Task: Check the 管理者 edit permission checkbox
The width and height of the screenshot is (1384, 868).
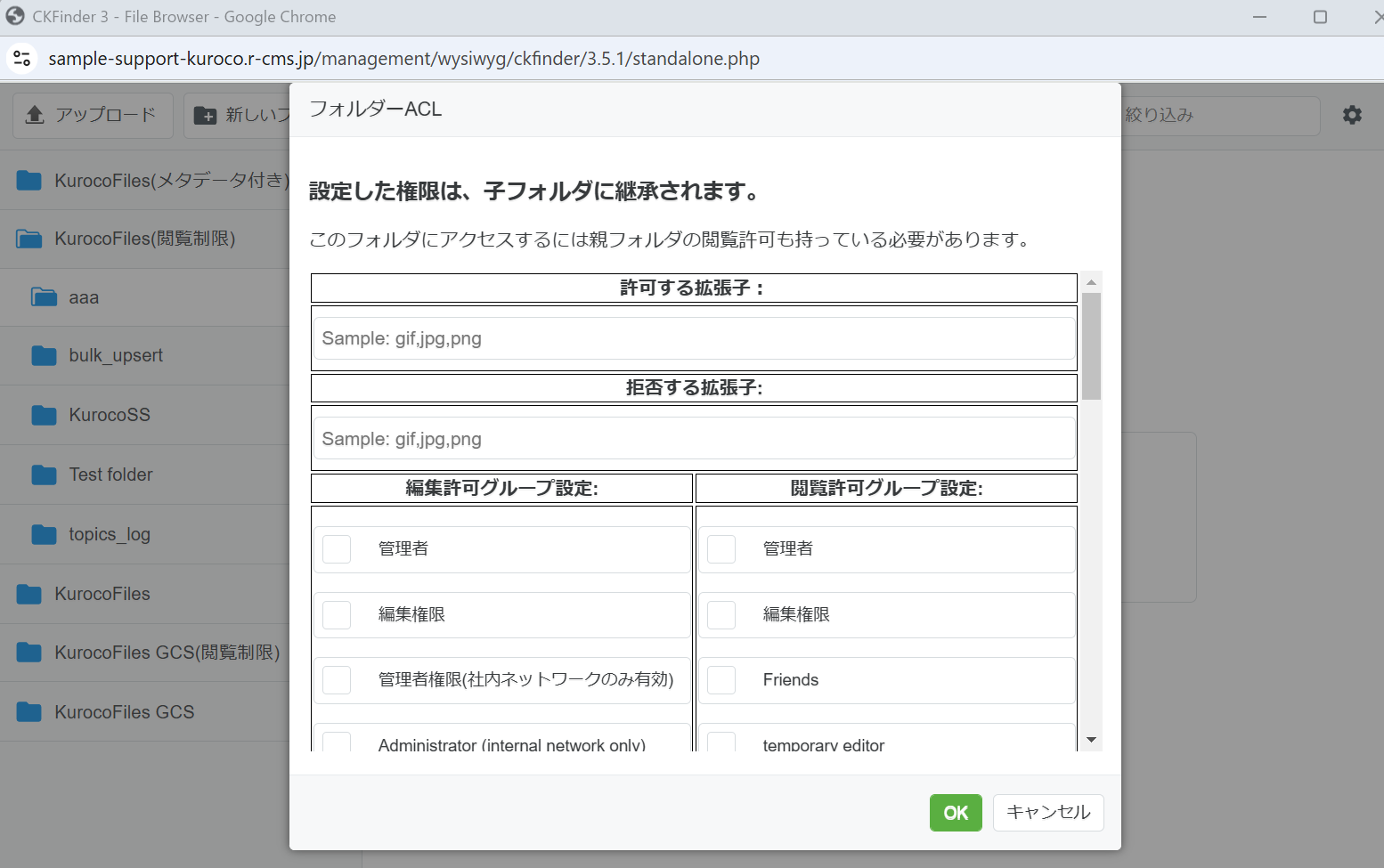Action: [337, 548]
